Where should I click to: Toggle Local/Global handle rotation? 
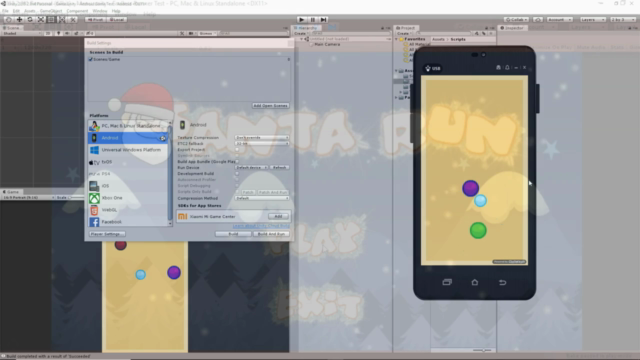click(x=117, y=19)
